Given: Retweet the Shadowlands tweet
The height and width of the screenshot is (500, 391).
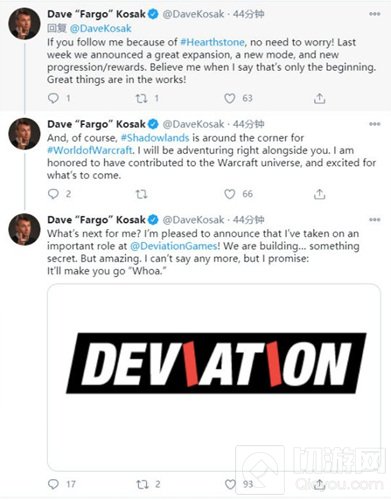Looking at the screenshot, I should [141, 194].
